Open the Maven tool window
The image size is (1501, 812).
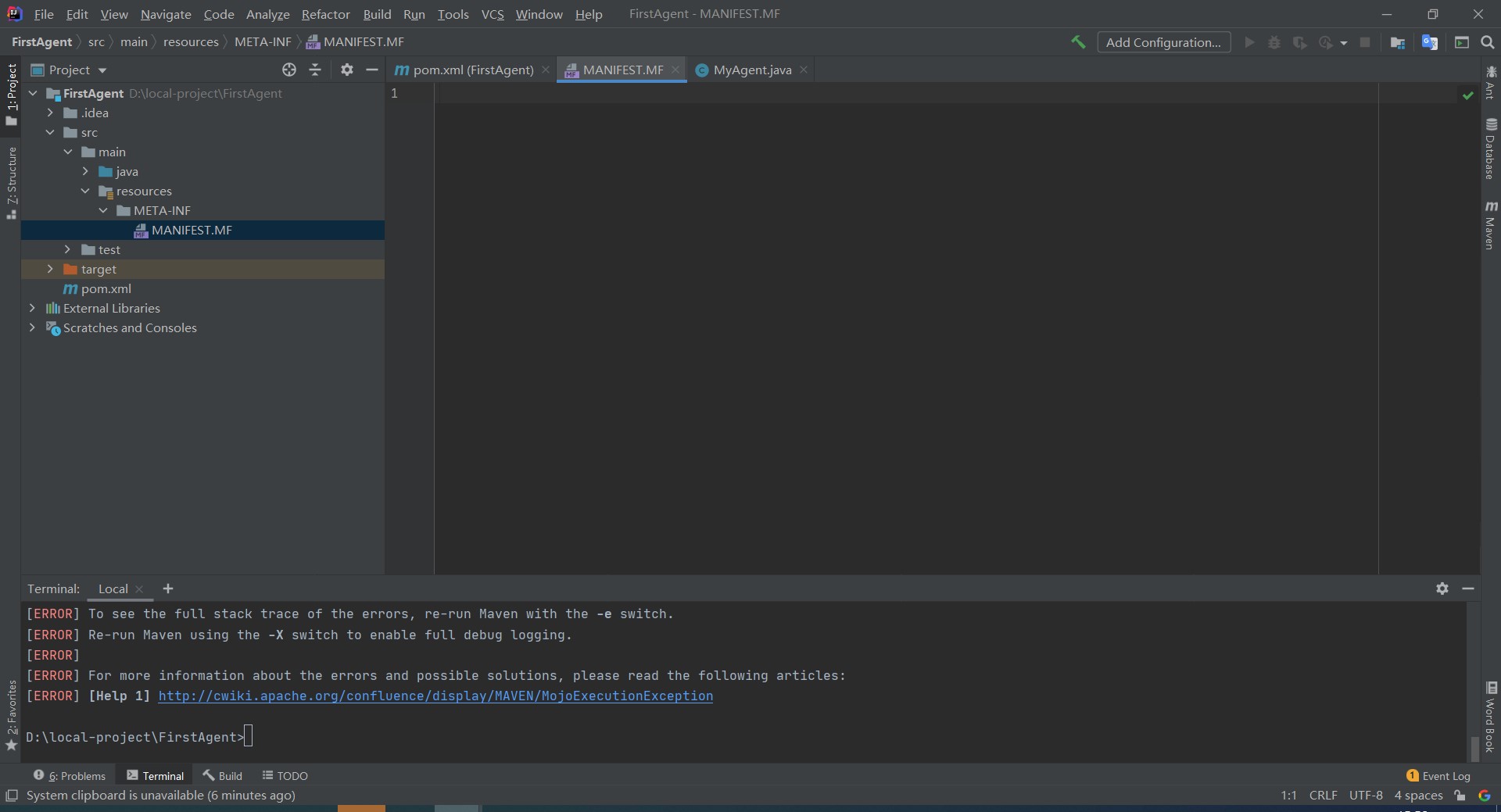1490,225
